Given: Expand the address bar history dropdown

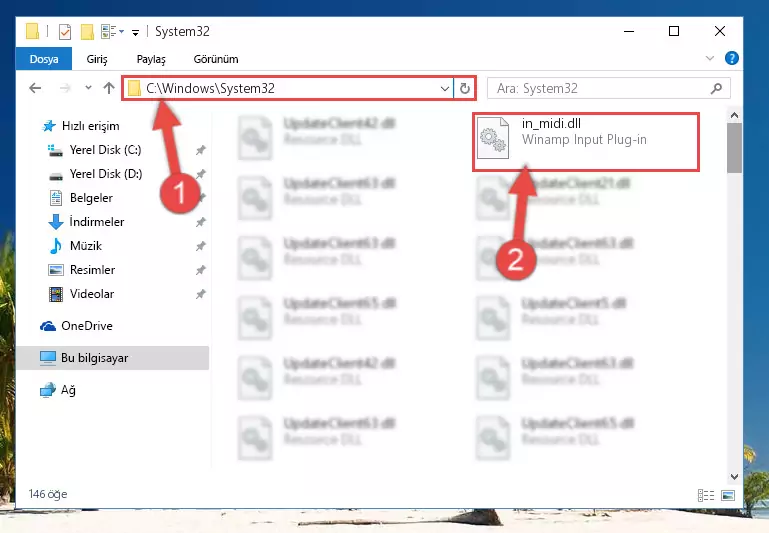Looking at the screenshot, I should click(444, 88).
